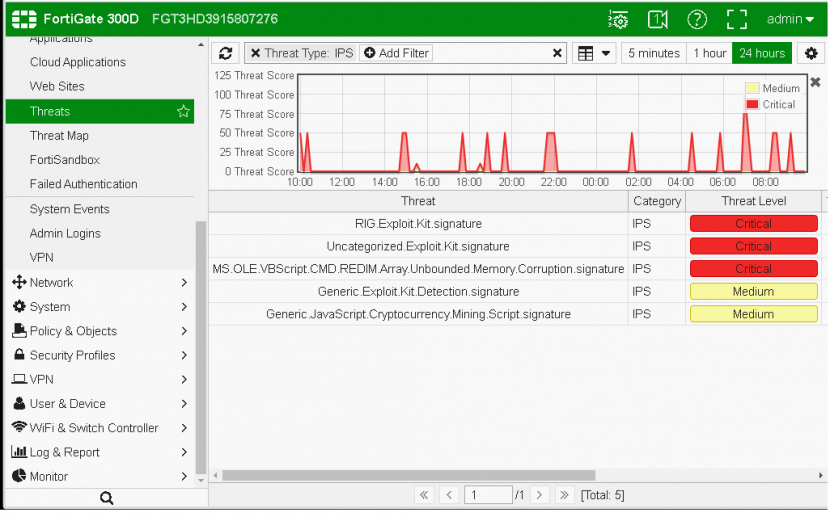The width and height of the screenshot is (830, 517).
Task: Click the sidebar search magnifier icon
Action: [x=106, y=498]
